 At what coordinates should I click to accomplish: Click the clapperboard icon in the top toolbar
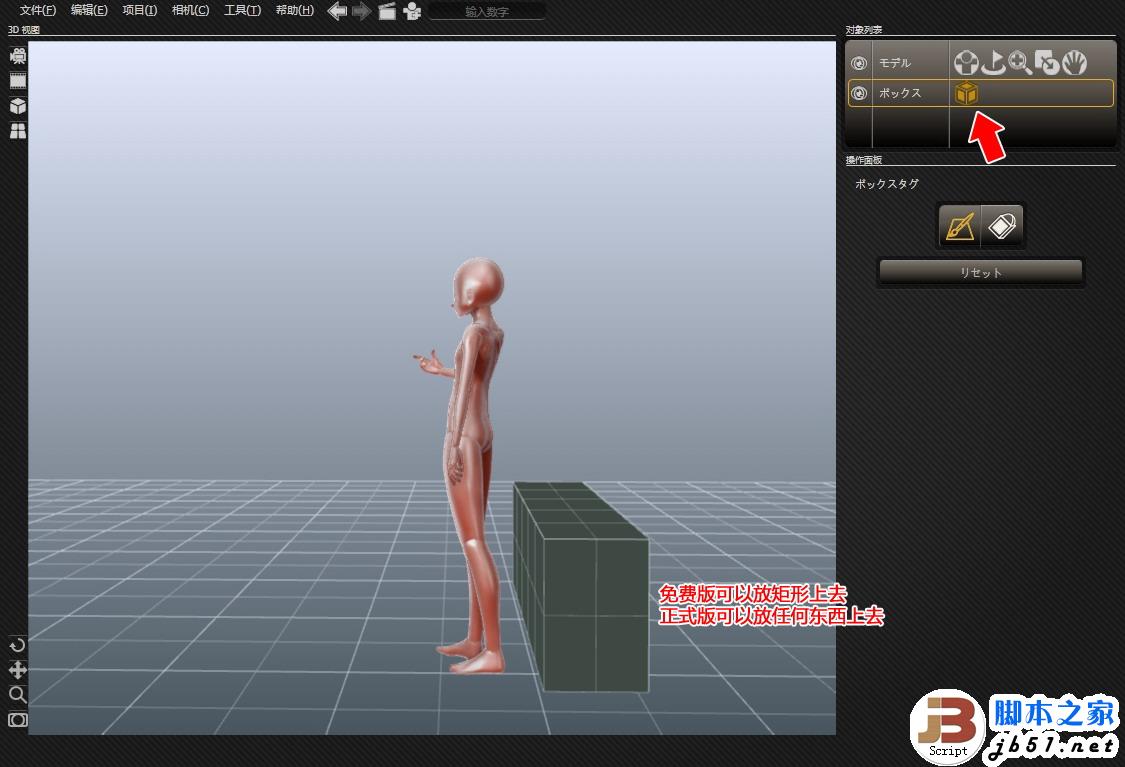coord(386,12)
